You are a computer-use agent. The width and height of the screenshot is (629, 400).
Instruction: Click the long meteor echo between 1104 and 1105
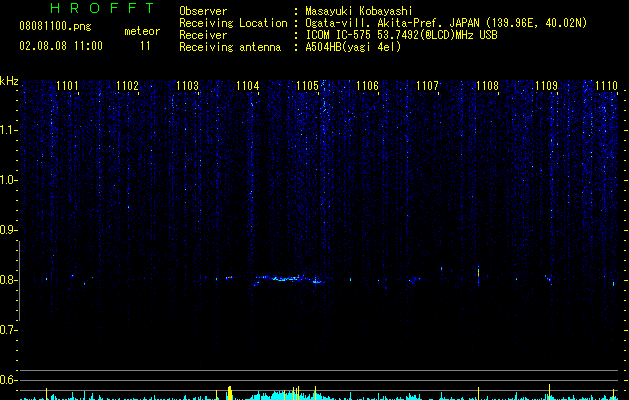pos(288,279)
